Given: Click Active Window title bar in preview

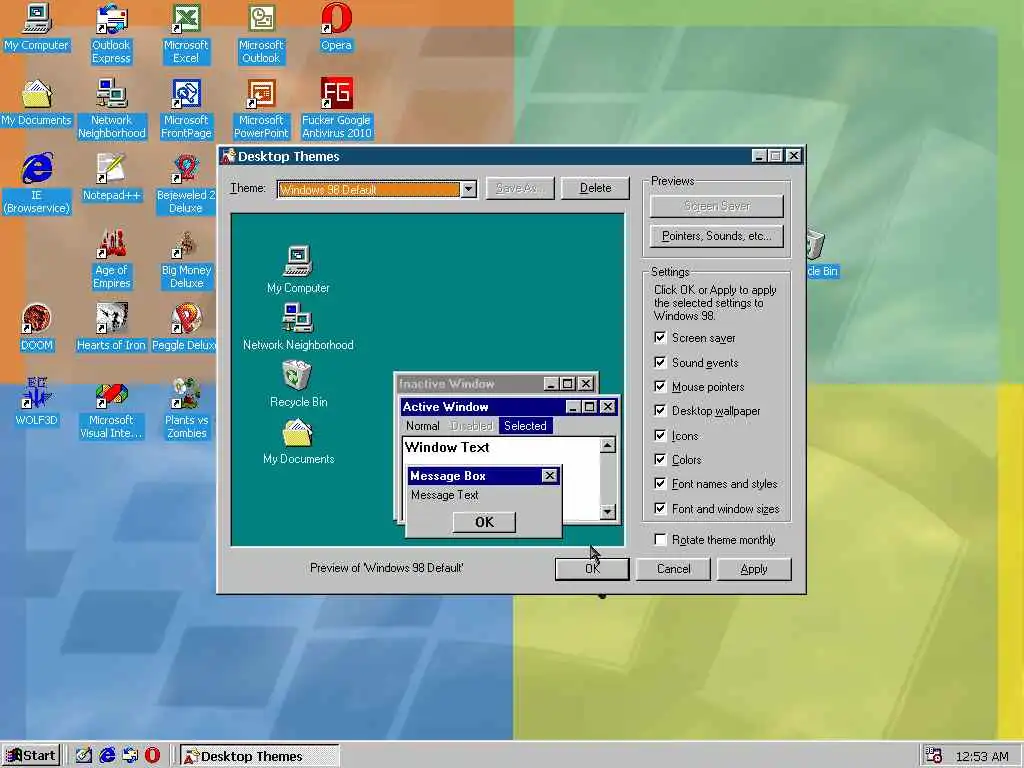Looking at the screenshot, I should 509,407.
